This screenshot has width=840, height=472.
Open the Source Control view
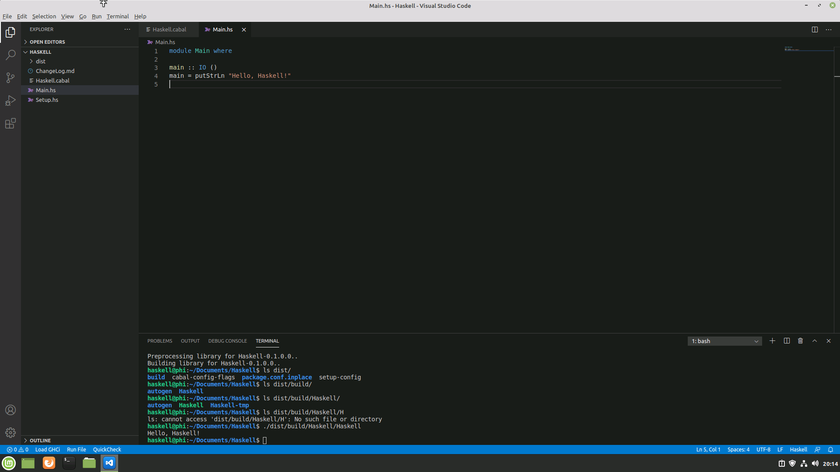pyautogui.click(x=10, y=78)
